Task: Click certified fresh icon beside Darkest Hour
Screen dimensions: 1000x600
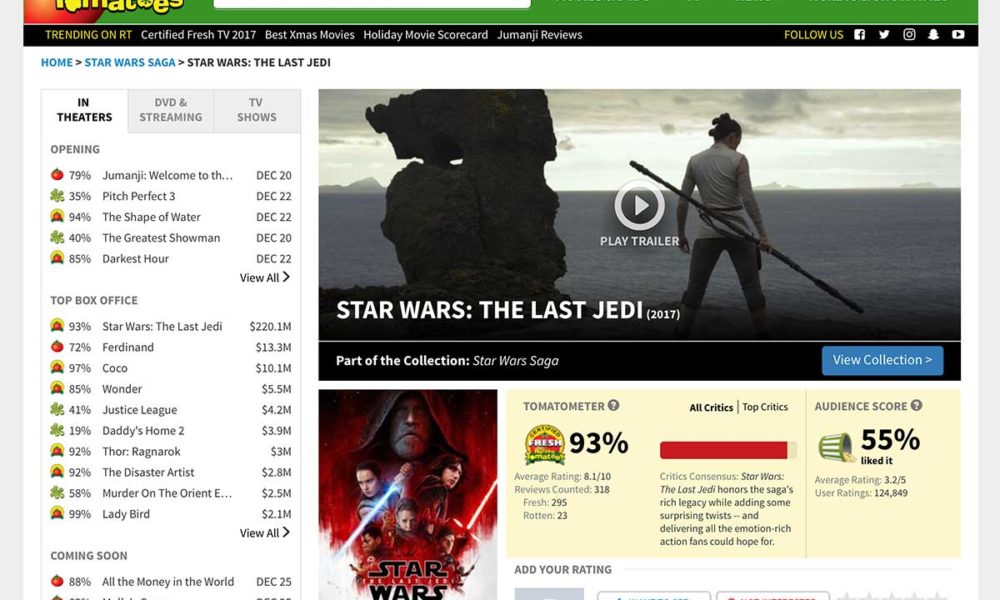Action: click(x=57, y=258)
